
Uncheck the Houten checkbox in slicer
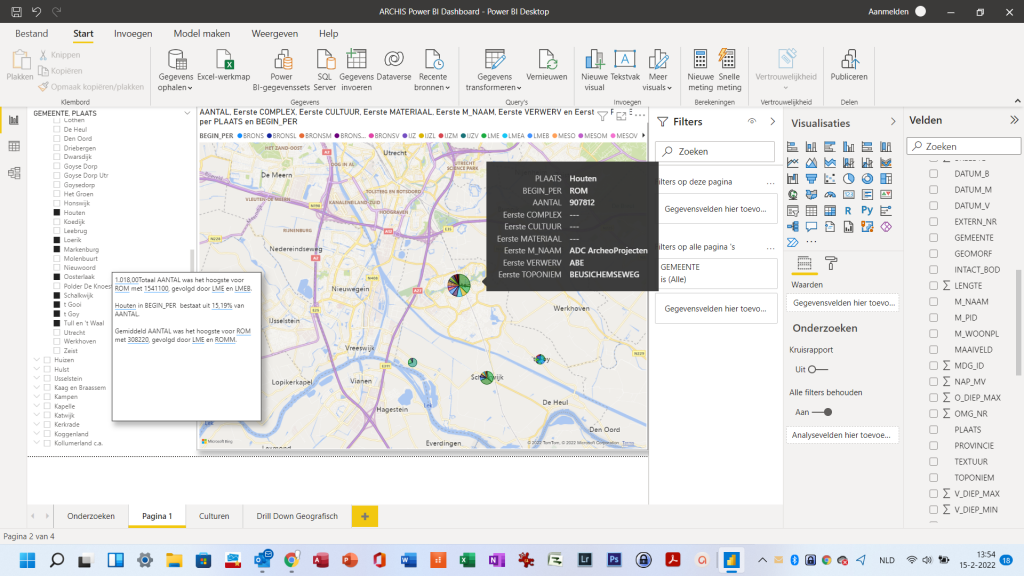57,213
